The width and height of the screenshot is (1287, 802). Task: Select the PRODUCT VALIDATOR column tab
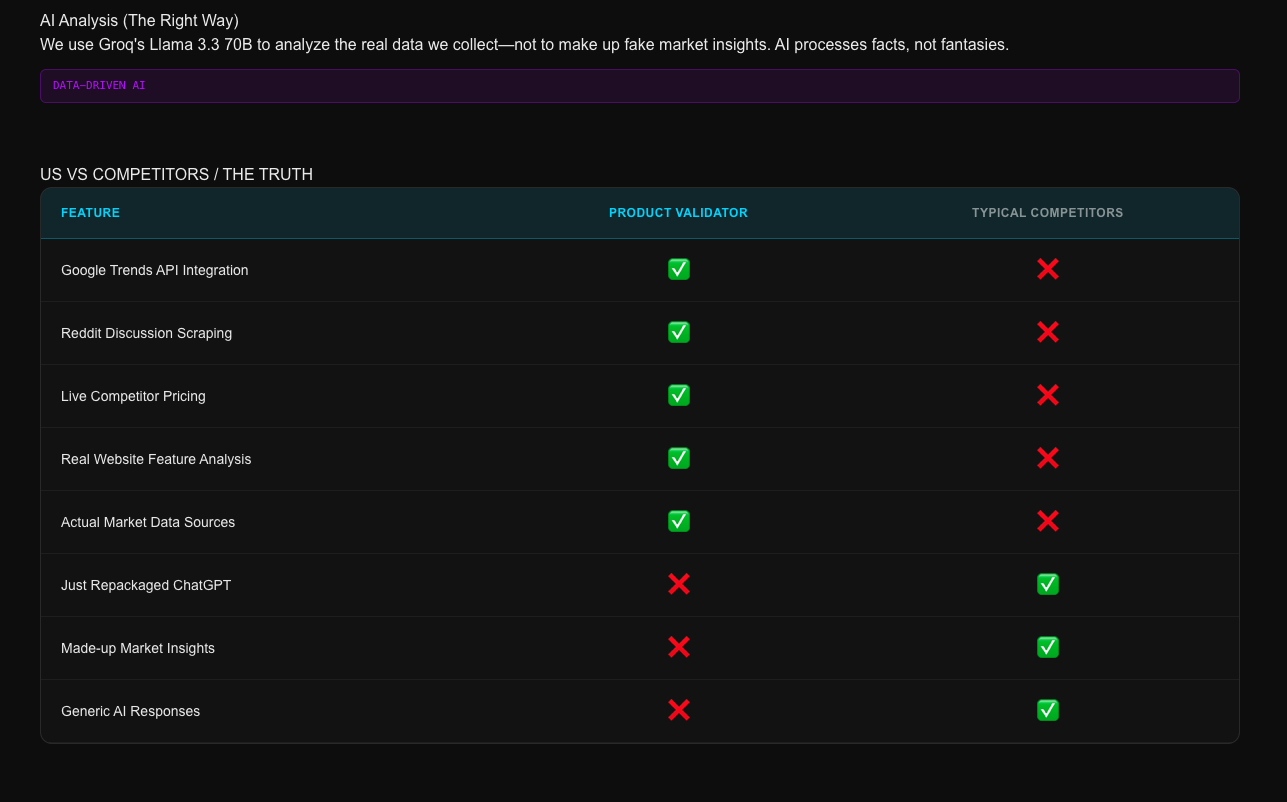[678, 212]
